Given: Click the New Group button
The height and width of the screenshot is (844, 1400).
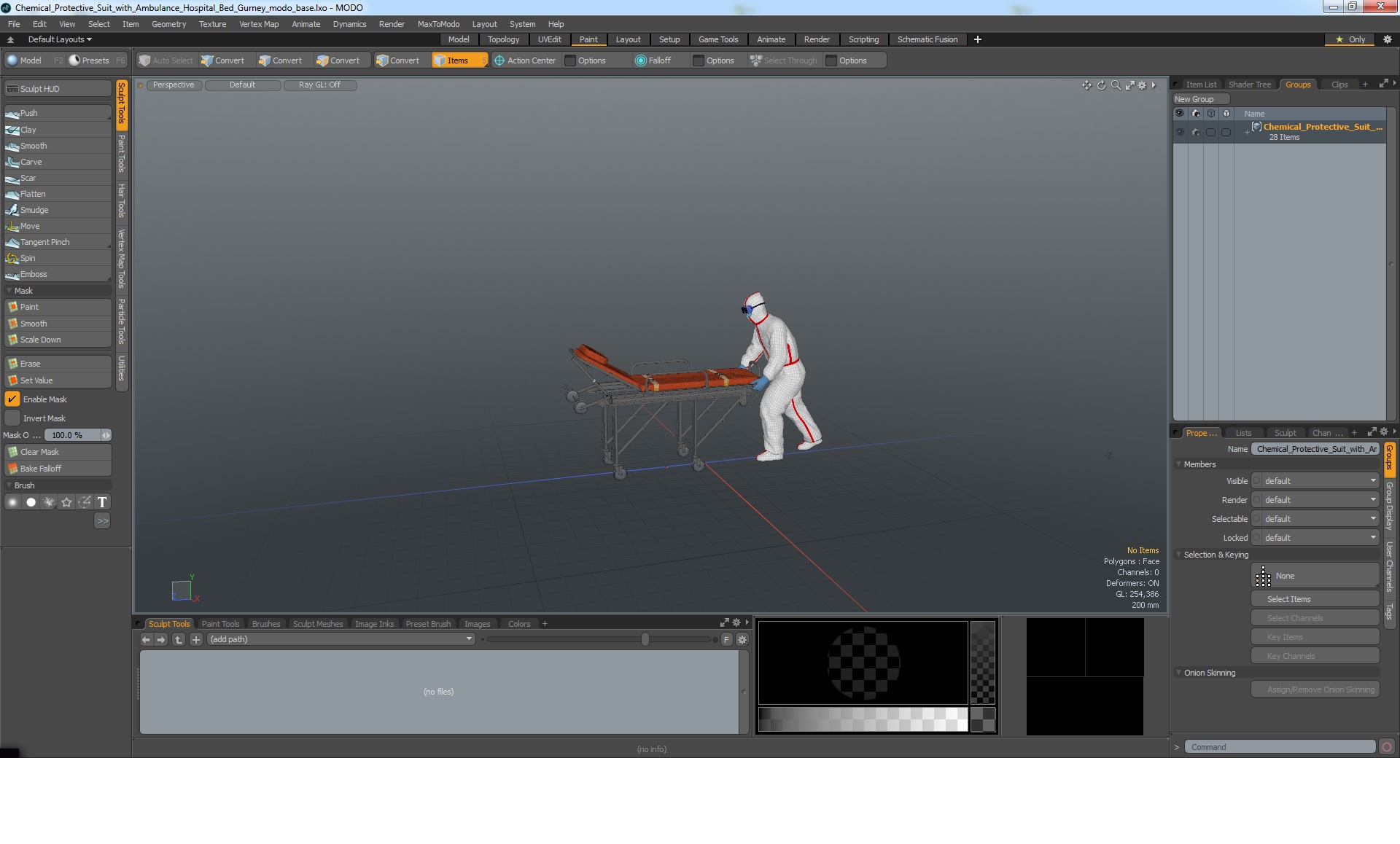Looking at the screenshot, I should (1194, 99).
